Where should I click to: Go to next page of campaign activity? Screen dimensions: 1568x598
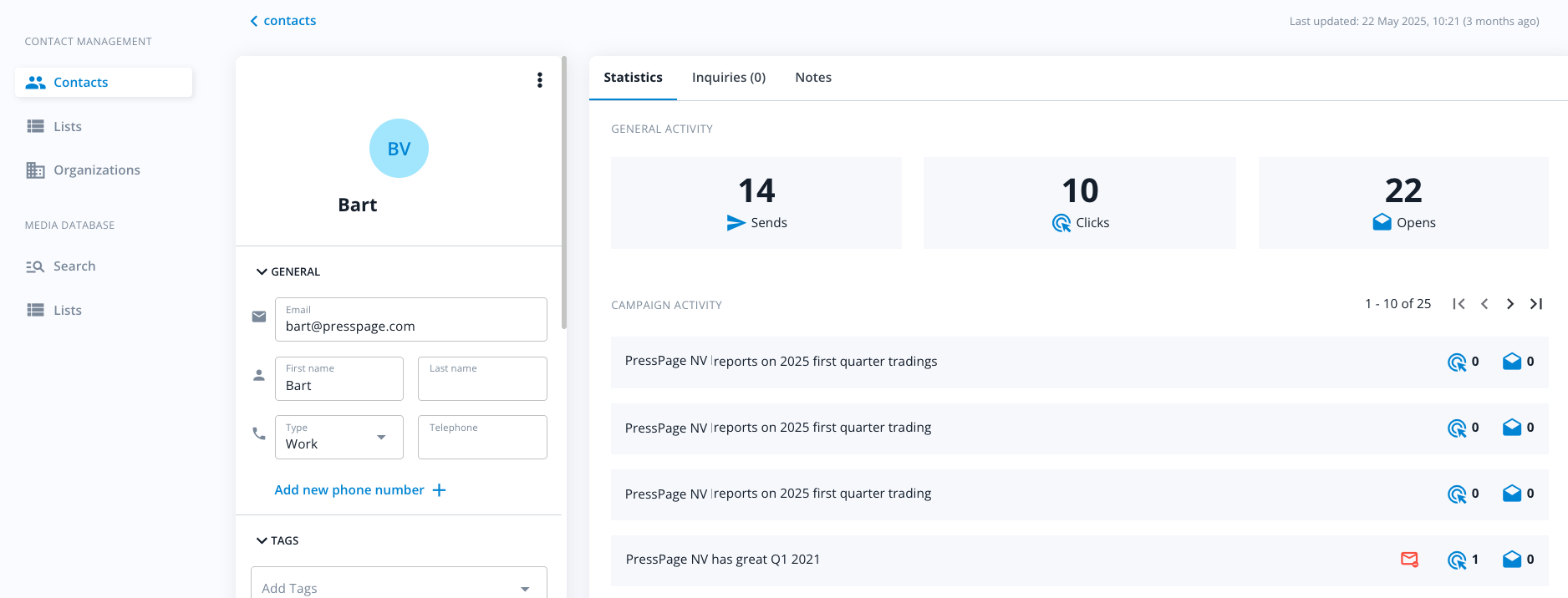point(1509,304)
